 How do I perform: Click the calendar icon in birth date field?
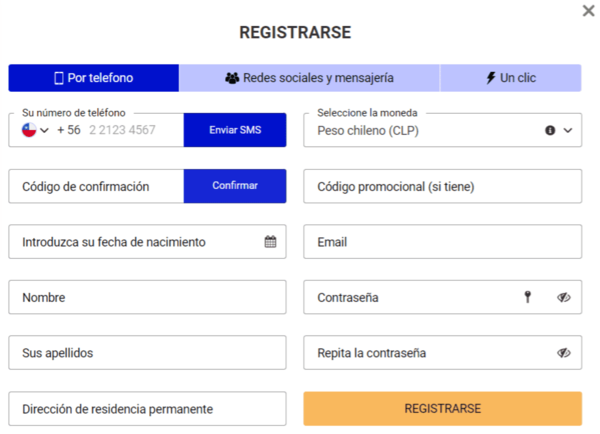click(270, 242)
